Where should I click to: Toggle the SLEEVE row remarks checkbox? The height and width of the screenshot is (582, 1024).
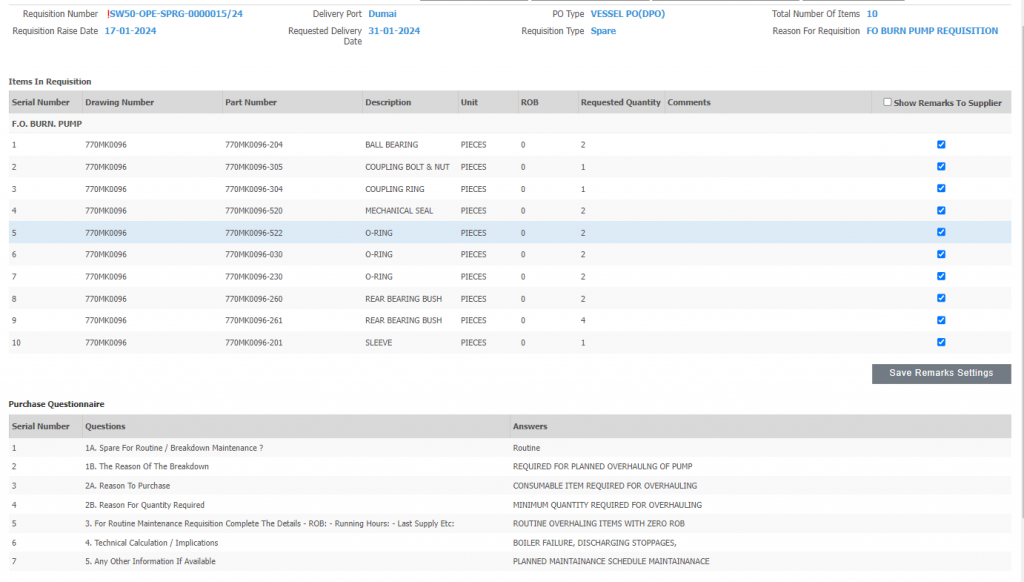coord(941,342)
